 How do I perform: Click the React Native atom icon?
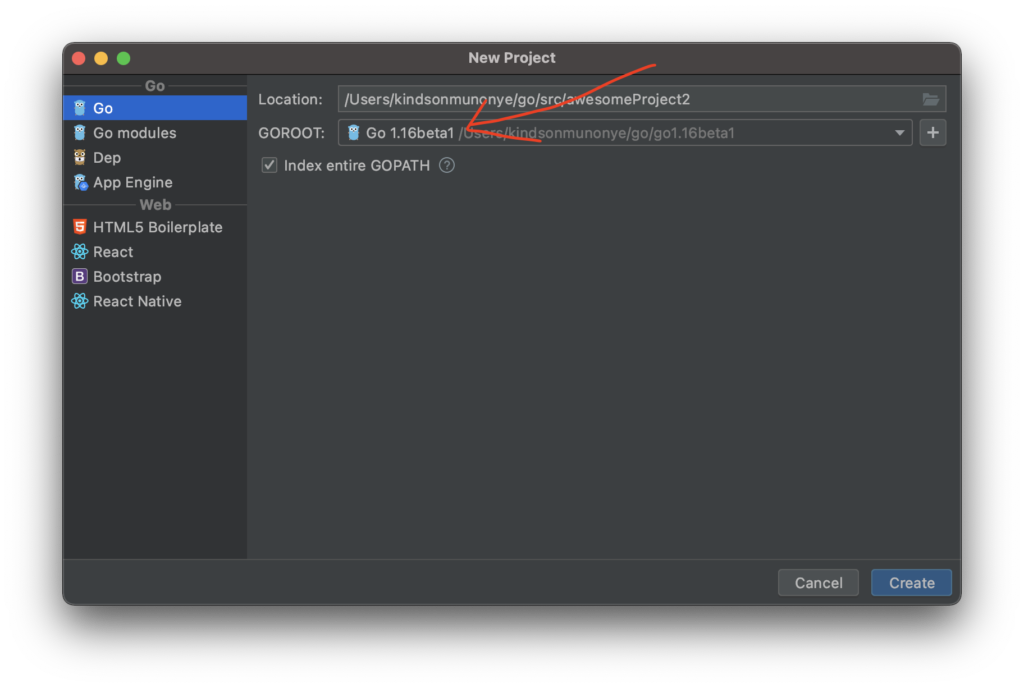coord(80,301)
